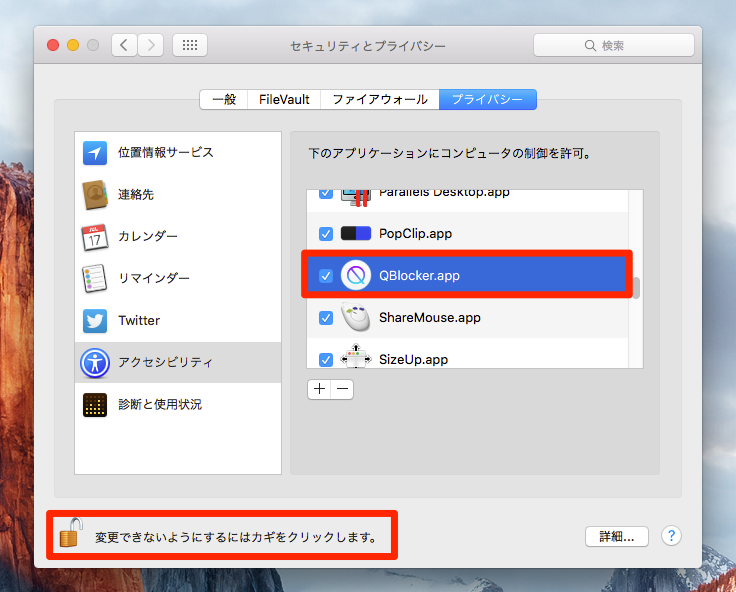Open help with the question mark button
The width and height of the screenshot is (736, 592).
[x=671, y=536]
